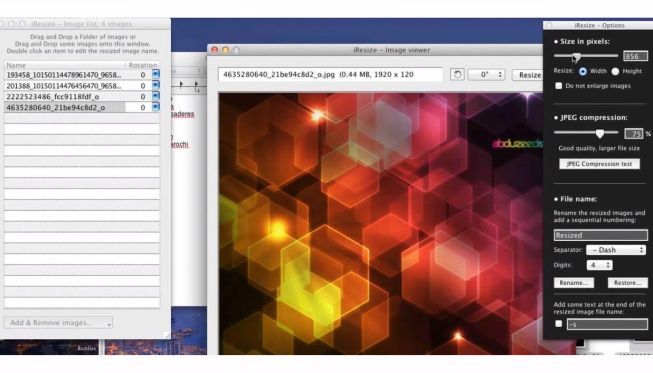
Task: Open rotation dropdown for 4635280640 image row
Action: pos(155,107)
